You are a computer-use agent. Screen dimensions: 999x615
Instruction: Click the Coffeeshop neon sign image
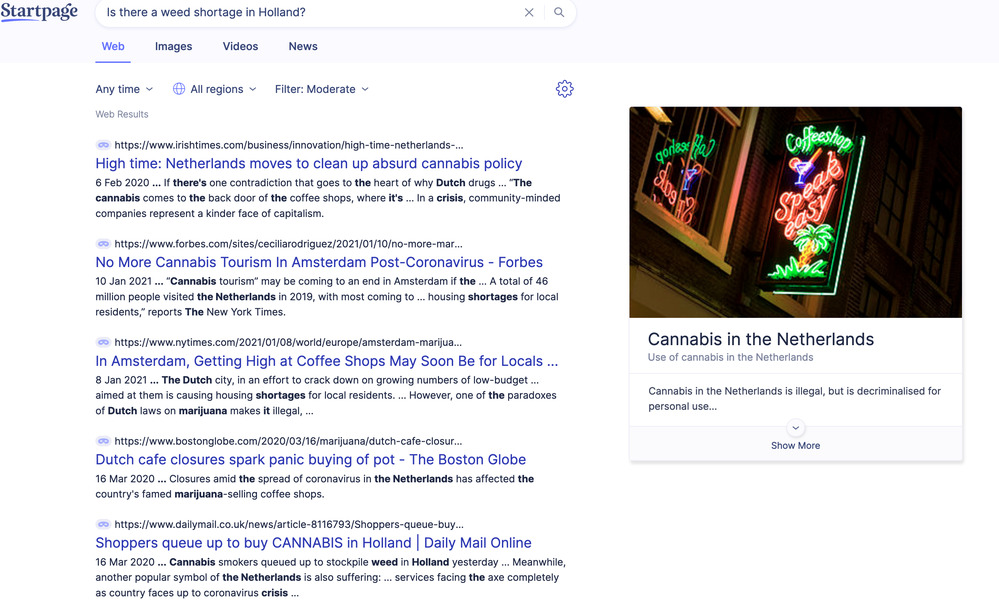click(795, 212)
